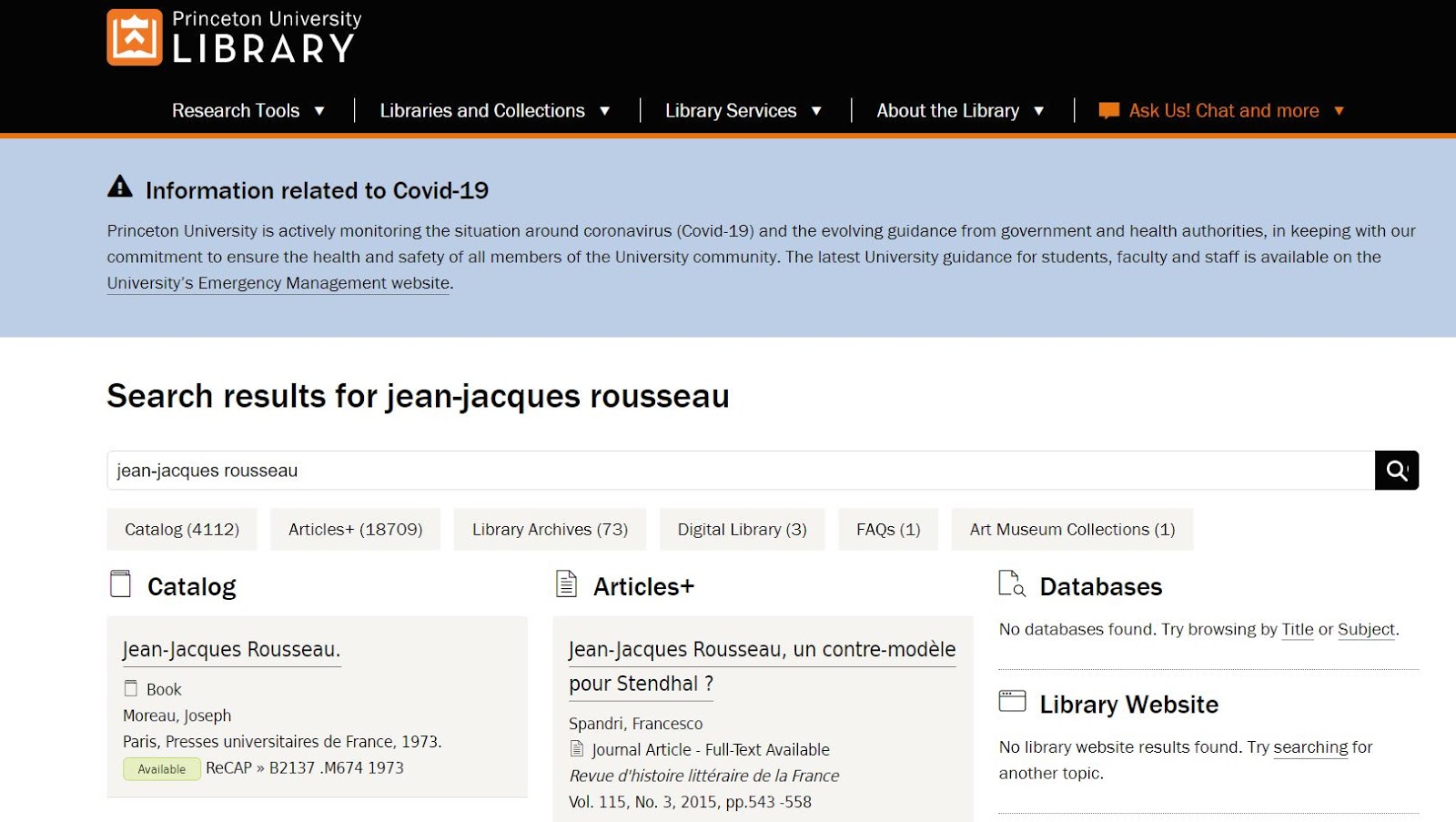Open Ask Us! Chat and more

[1224, 111]
